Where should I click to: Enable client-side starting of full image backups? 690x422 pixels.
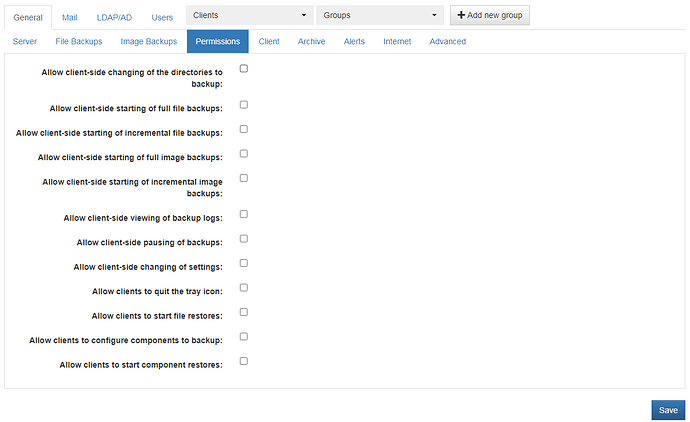click(x=244, y=154)
